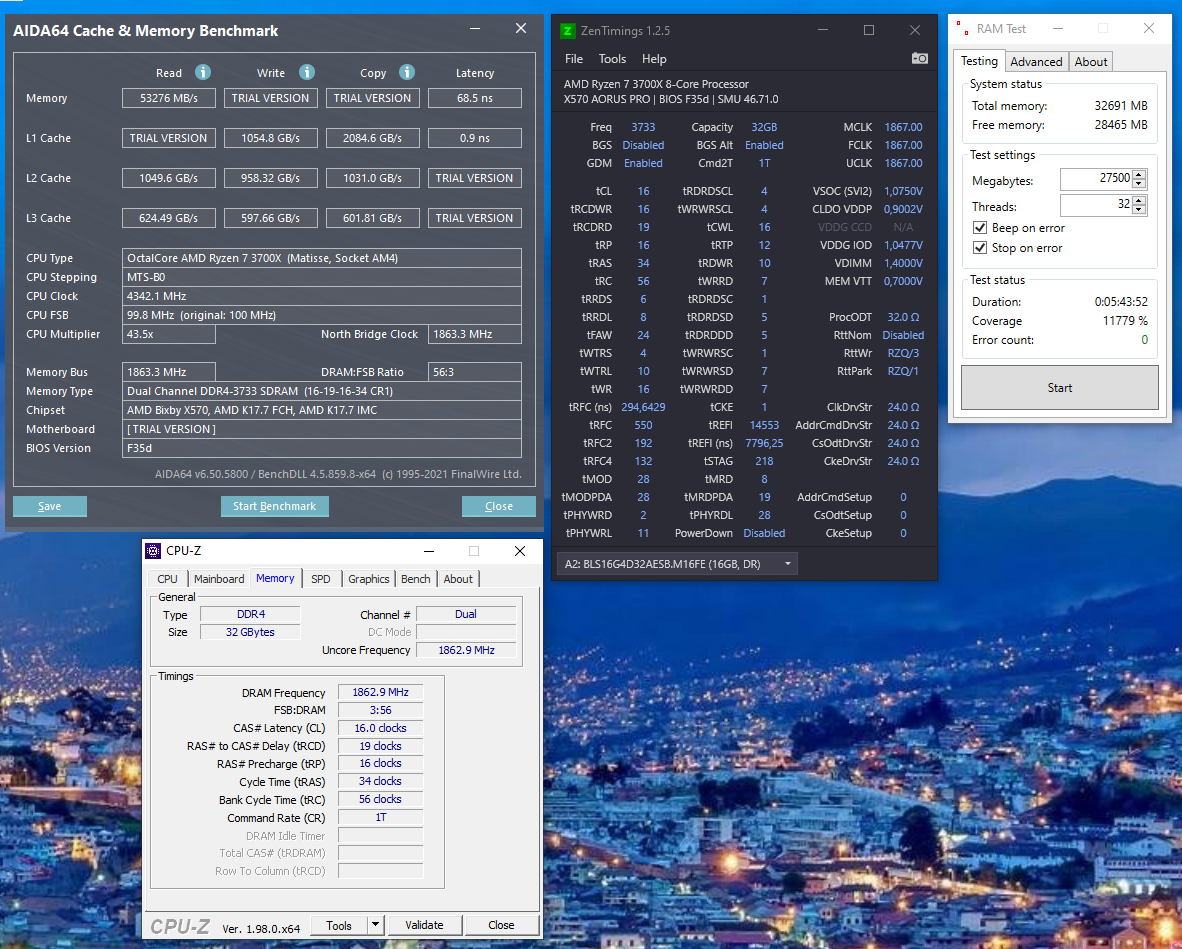
Task: Click Start Benchmark in AIDA64
Action: pyautogui.click(x=274, y=507)
